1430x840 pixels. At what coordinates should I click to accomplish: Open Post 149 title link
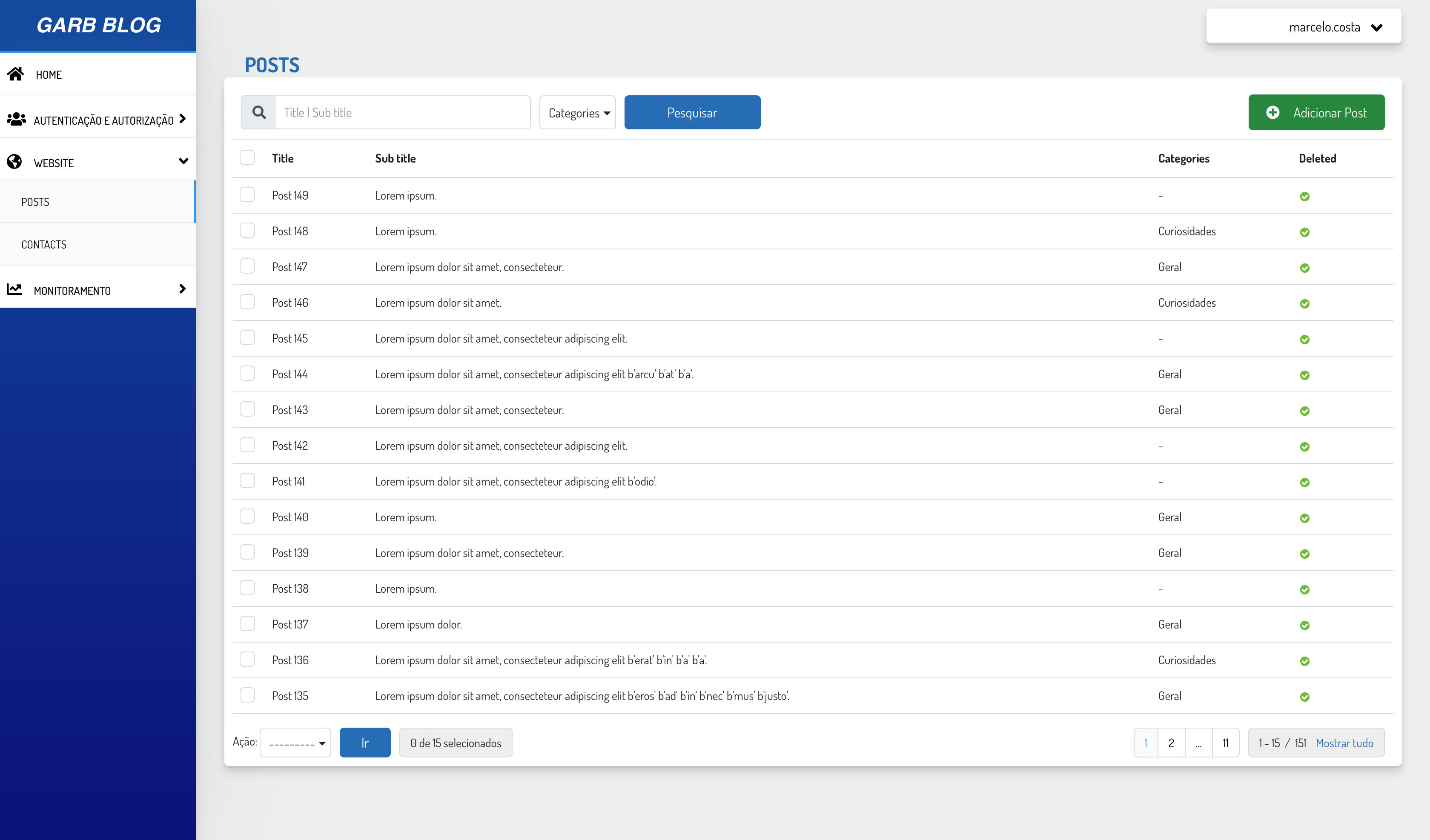(x=290, y=195)
